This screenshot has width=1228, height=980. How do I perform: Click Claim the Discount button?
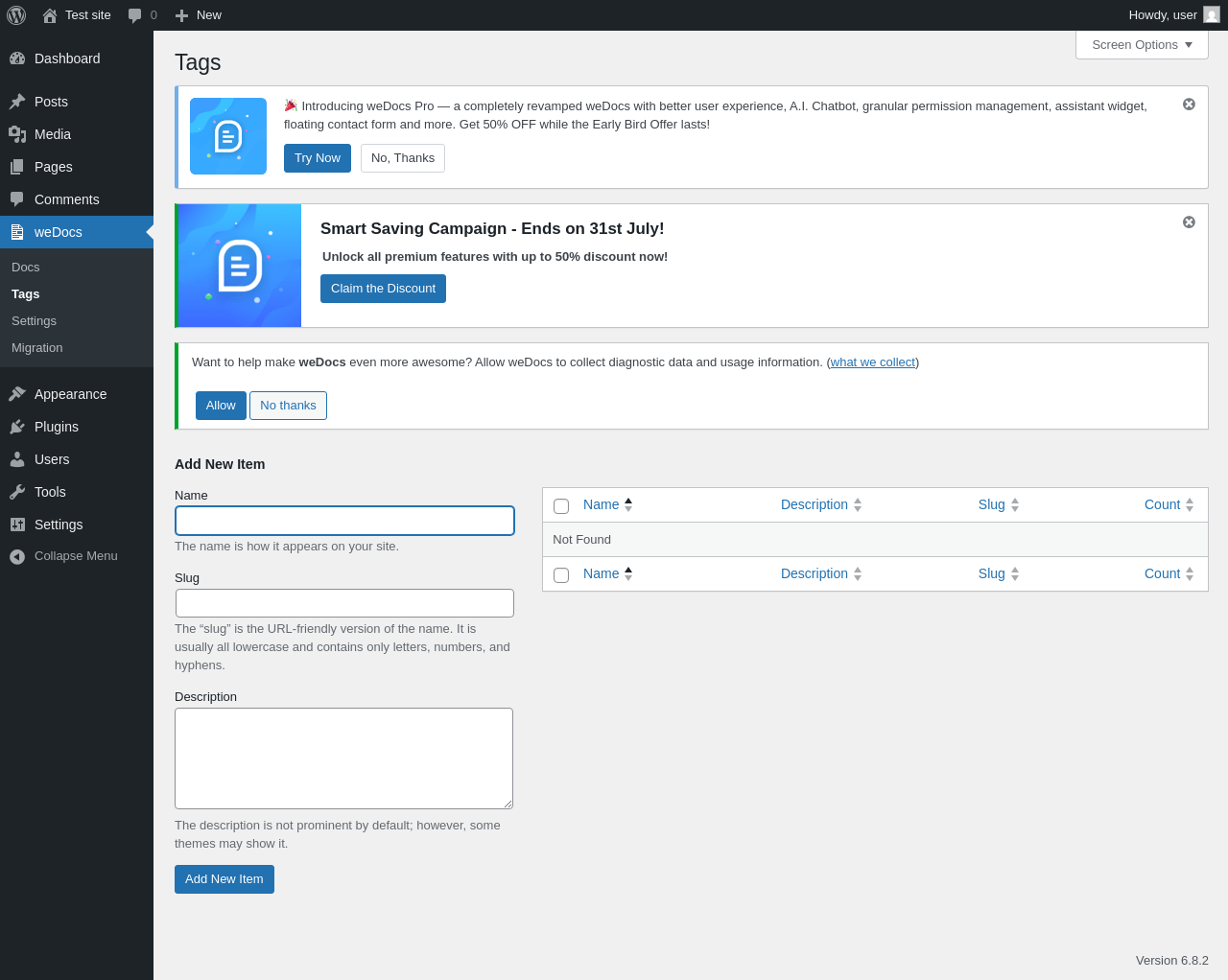coord(383,289)
